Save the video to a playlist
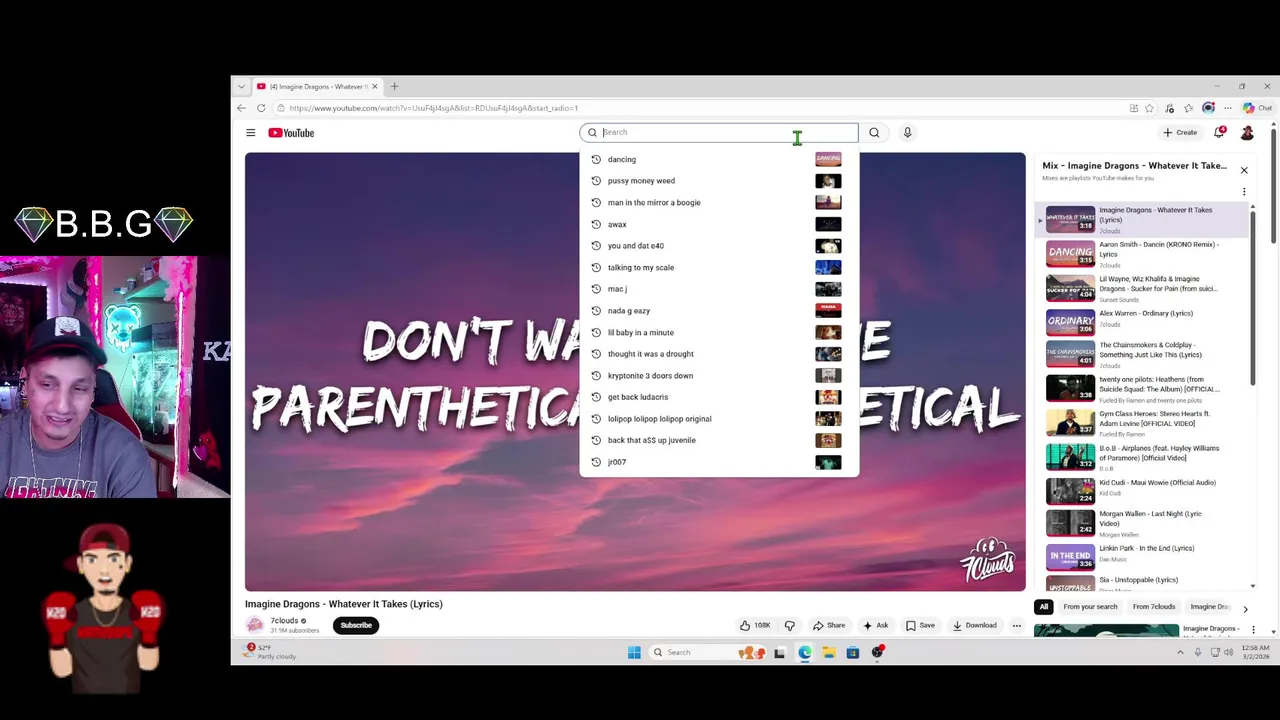The image size is (1280, 720). point(920,625)
